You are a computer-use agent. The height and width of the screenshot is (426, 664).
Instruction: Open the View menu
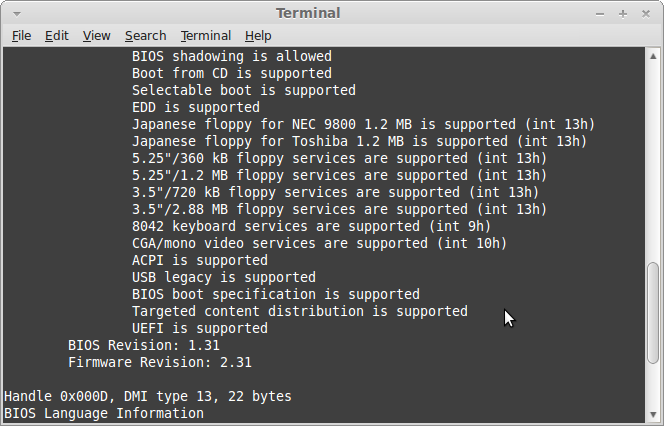97,35
